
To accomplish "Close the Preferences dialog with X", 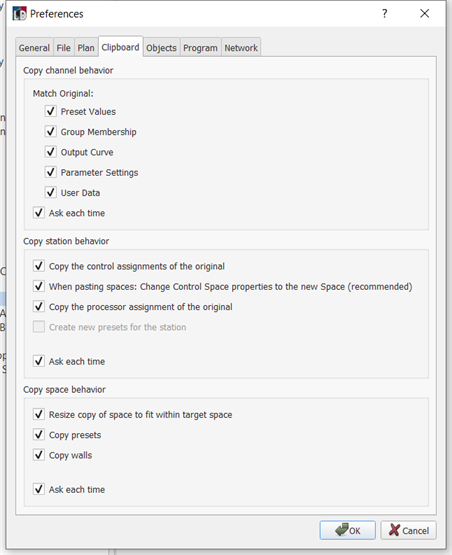I will pyautogui.click(x=424, y=13).
